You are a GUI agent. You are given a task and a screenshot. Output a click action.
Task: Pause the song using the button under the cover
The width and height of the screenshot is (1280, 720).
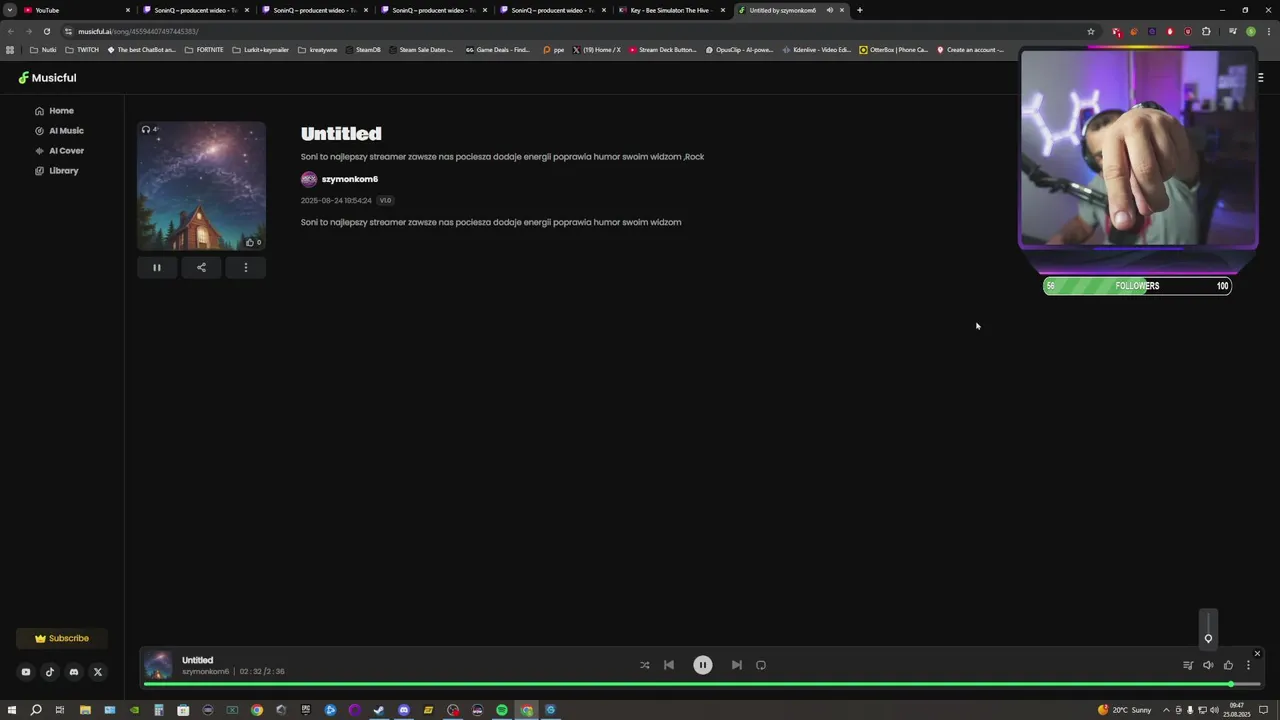(x=157, y=267)
